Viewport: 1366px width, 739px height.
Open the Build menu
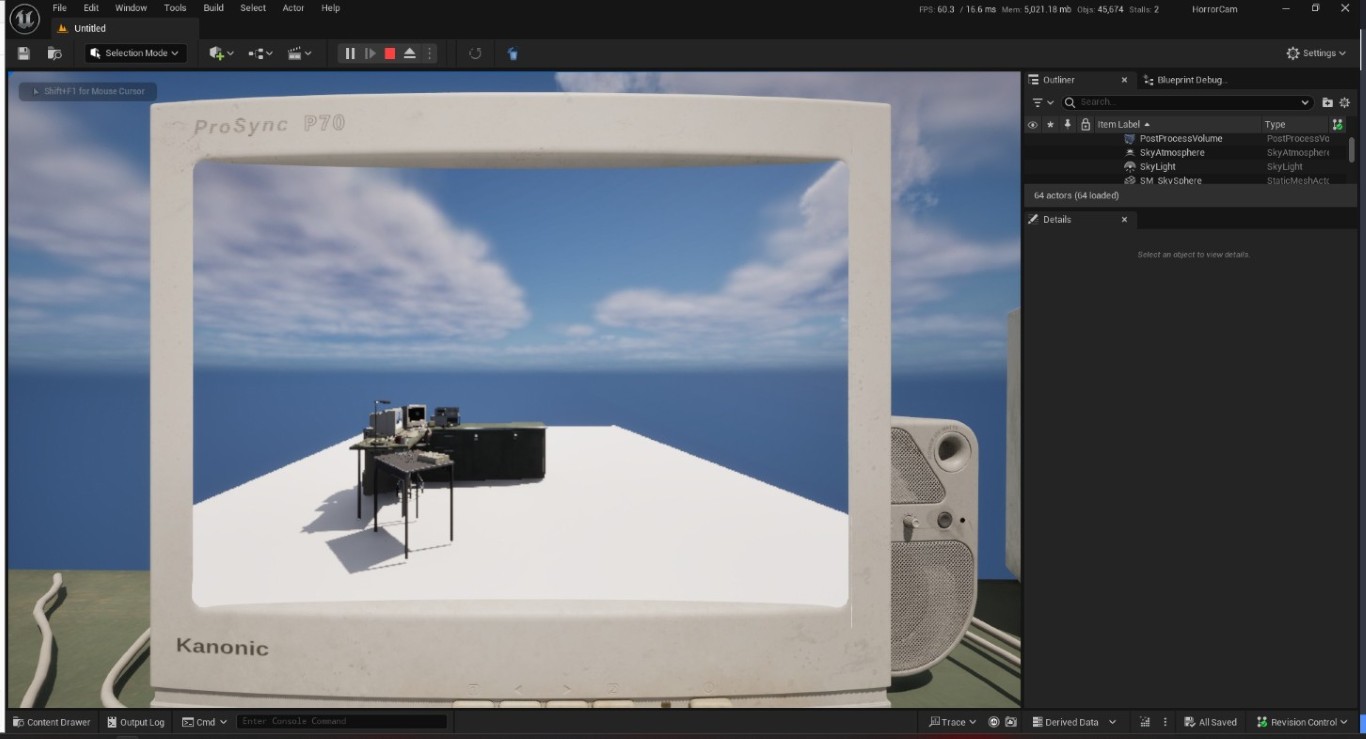pos(213,8)
